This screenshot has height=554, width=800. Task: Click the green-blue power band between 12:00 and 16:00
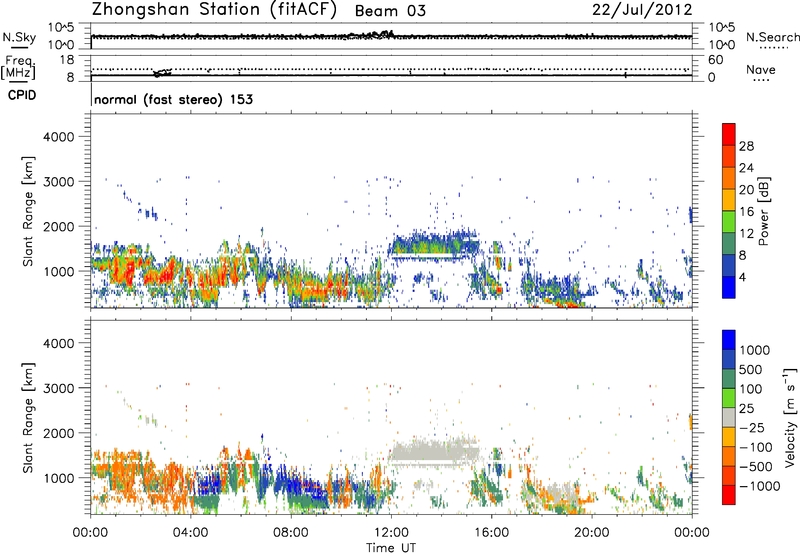click(435, 245)
